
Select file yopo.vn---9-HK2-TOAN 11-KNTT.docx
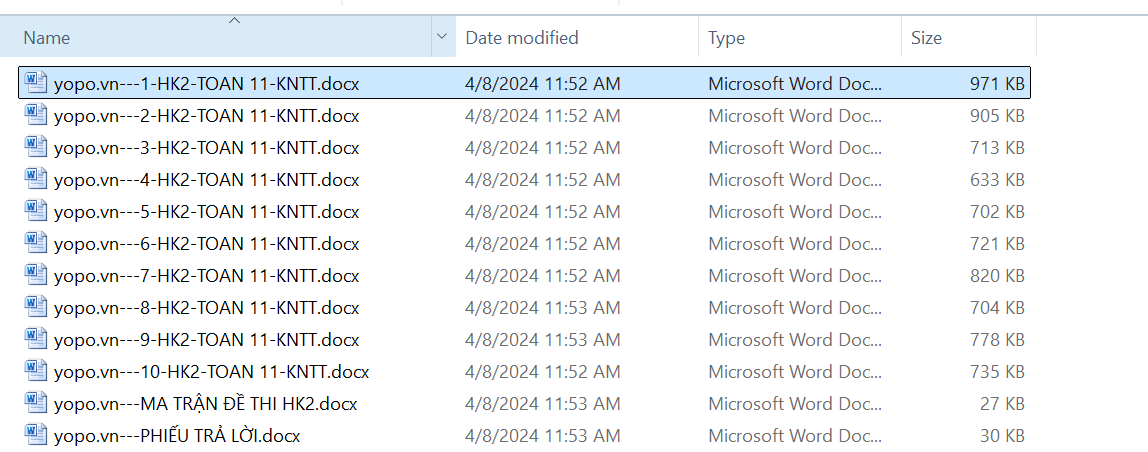(x=206, y=340)
